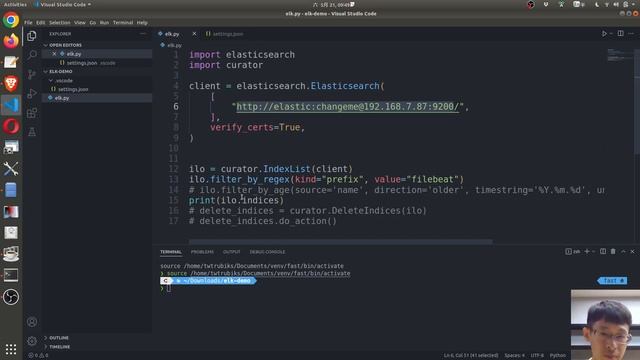Open the run button dropdown arrow
This screenshot has height=360, width=640.
pyautogui.click(x=611, y=33)
